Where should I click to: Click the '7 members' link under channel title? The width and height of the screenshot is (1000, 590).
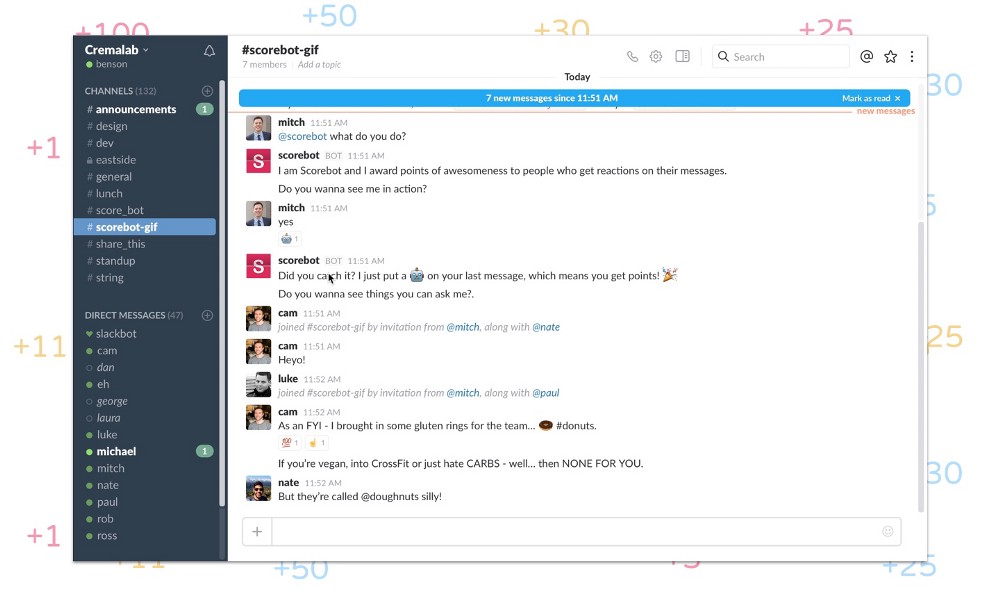click(264, 64)
